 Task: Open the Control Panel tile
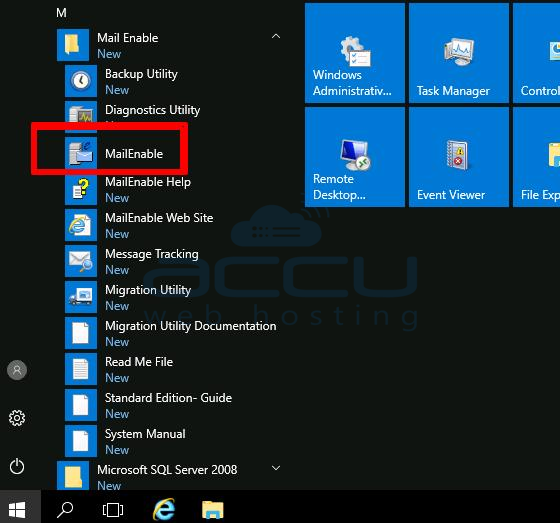[536, 53]
